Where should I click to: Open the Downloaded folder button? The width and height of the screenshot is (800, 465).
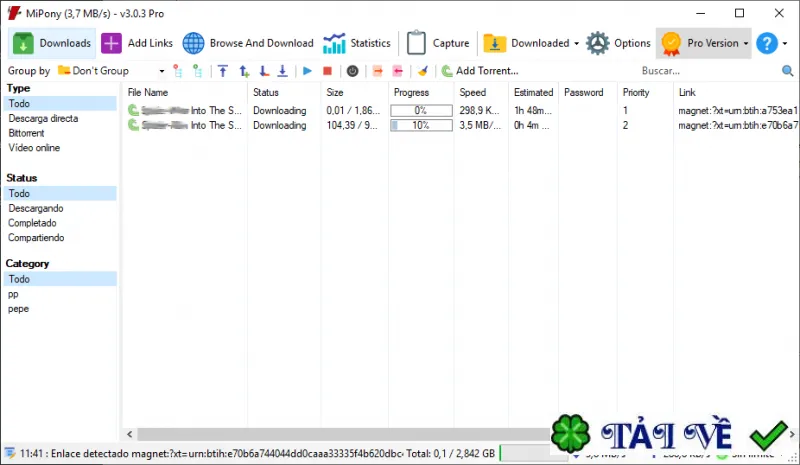(x=526, y=43)
